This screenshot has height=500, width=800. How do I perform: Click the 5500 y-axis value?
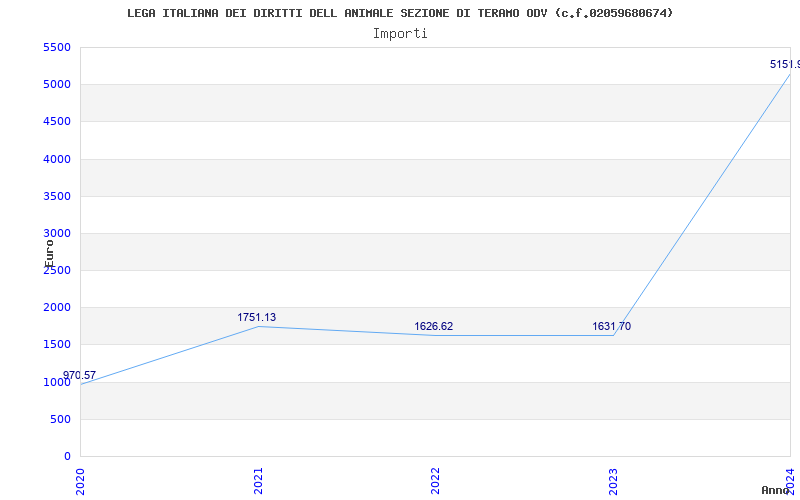(x=57, y=47)
